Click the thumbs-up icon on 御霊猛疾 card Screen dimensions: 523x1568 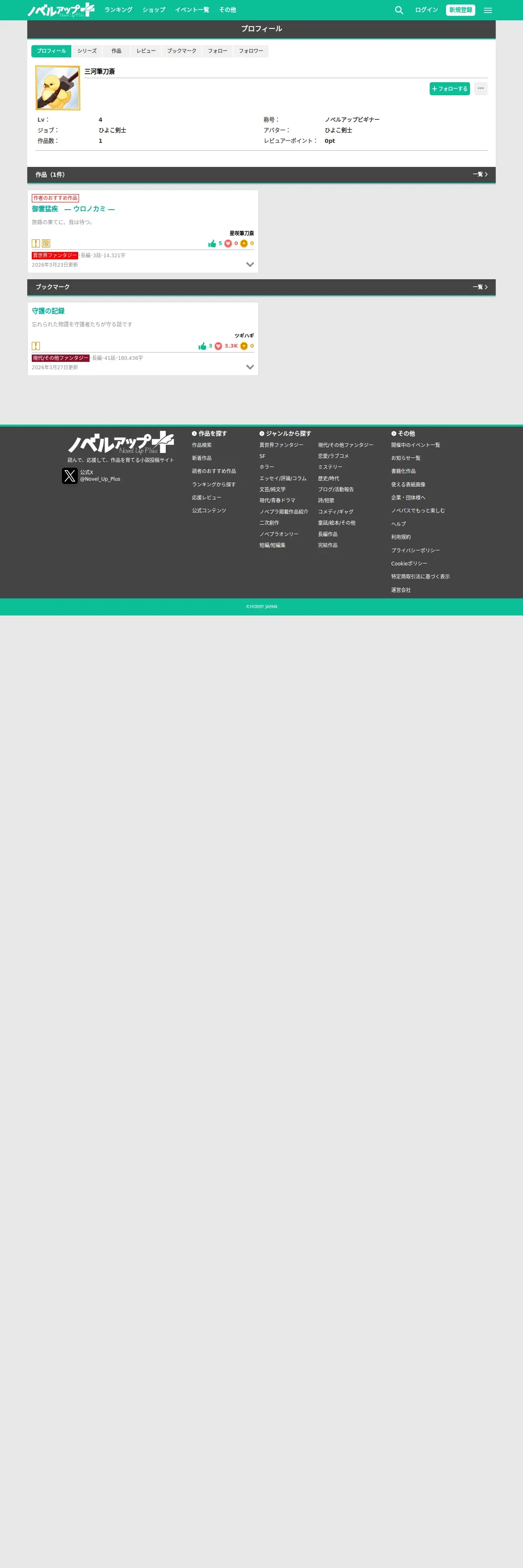pyautogui.click(x=212, y=243)
